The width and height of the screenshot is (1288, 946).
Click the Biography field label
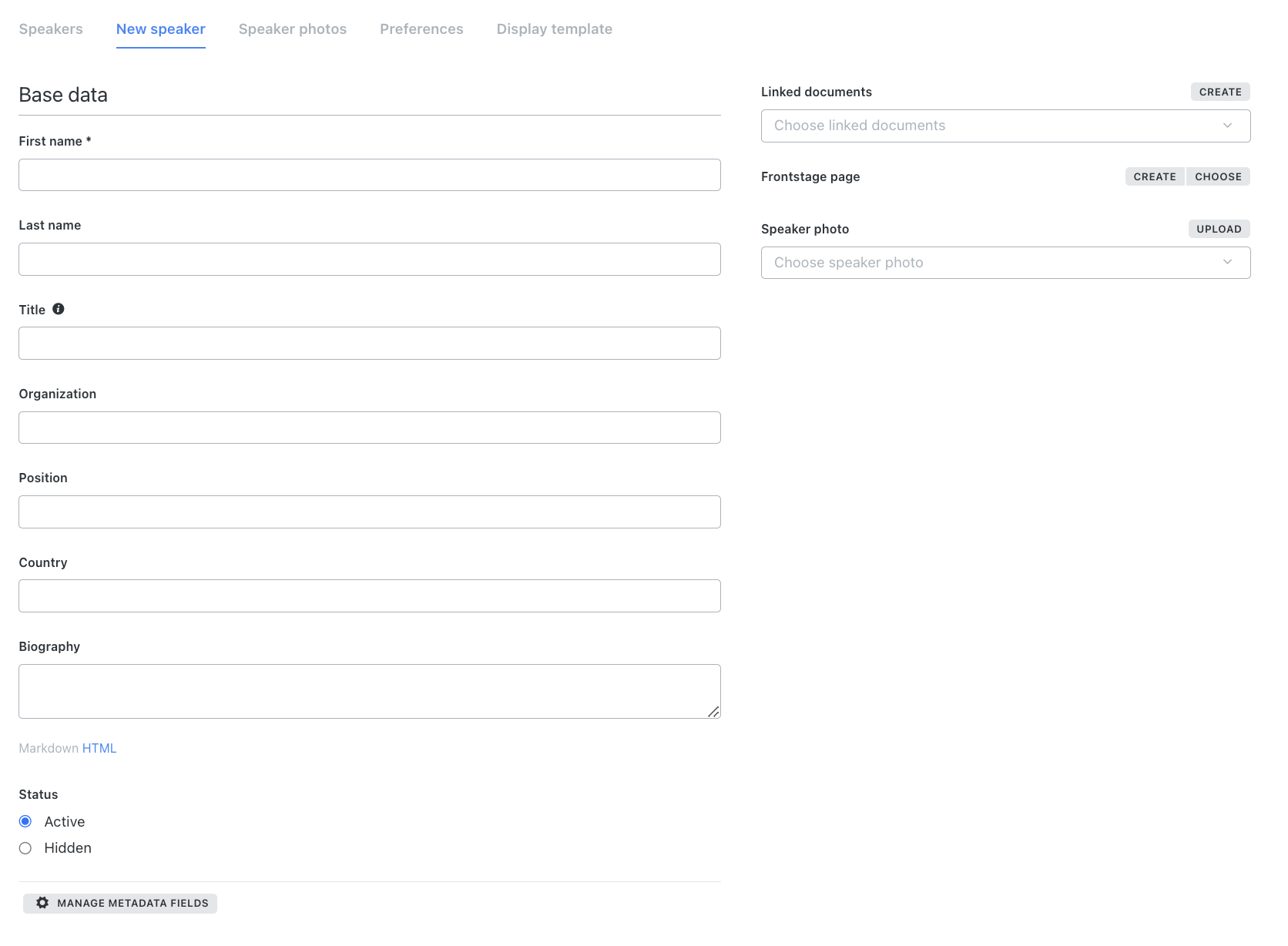pos(49,646)
